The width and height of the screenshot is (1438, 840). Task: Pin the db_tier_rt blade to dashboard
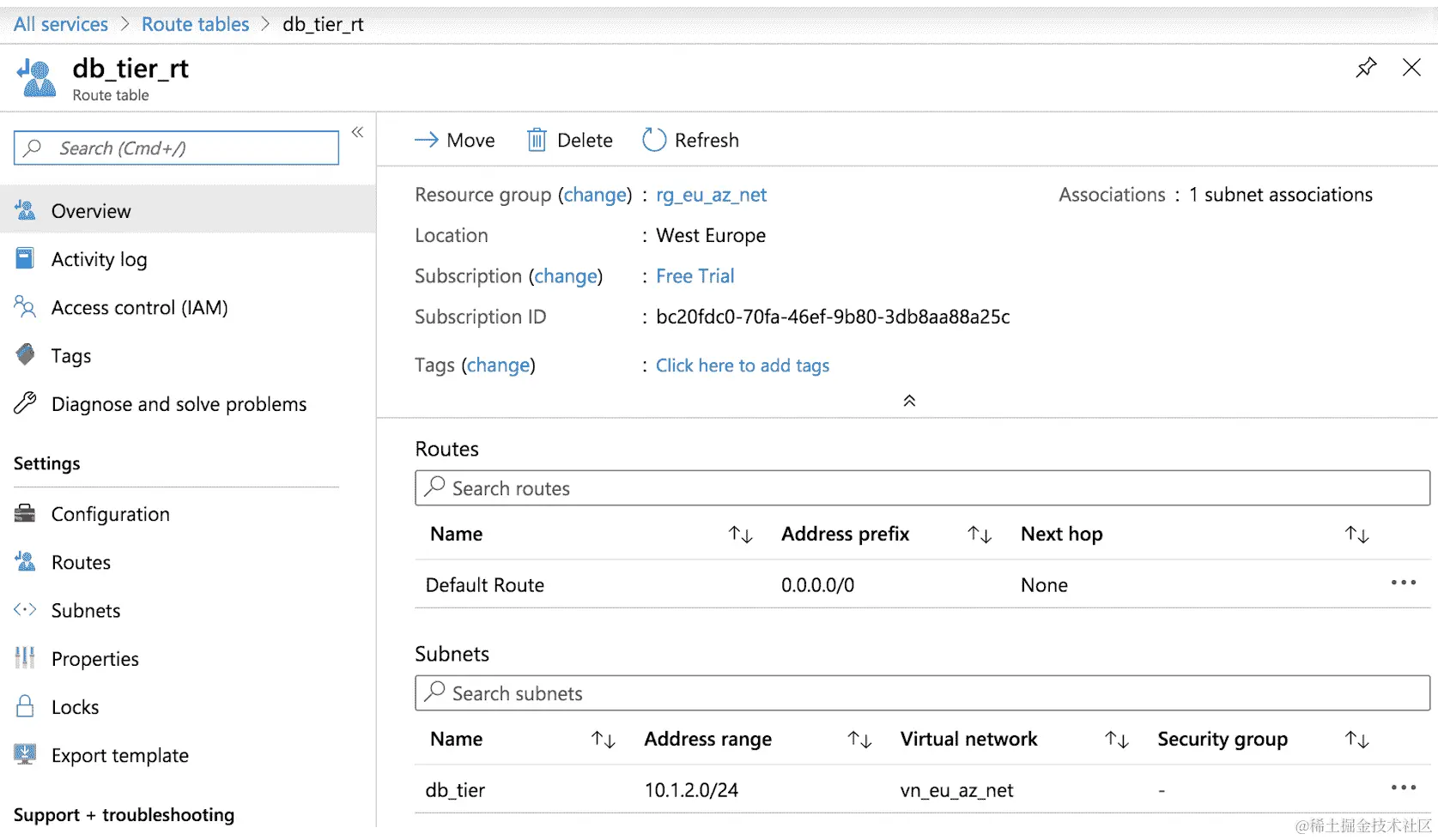tap(1366, 67)
